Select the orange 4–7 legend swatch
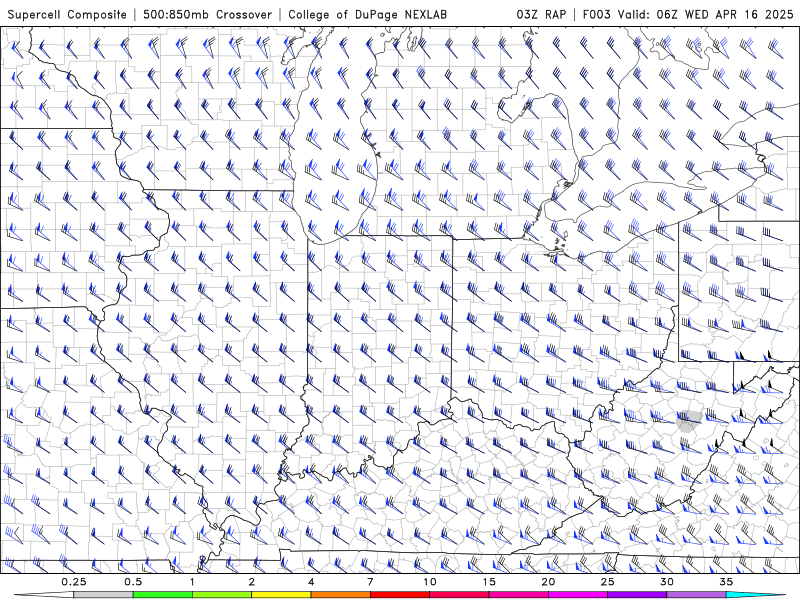 click(x=340, y=595)
